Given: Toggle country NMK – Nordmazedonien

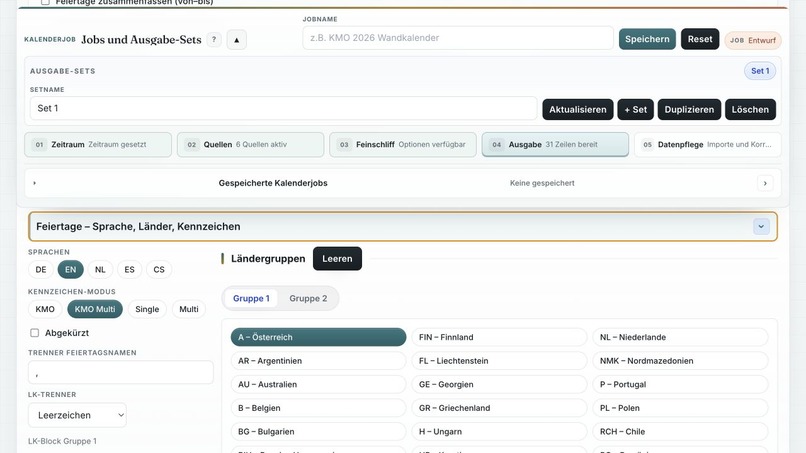Looking at the screenshot, I should click(680, 361).
